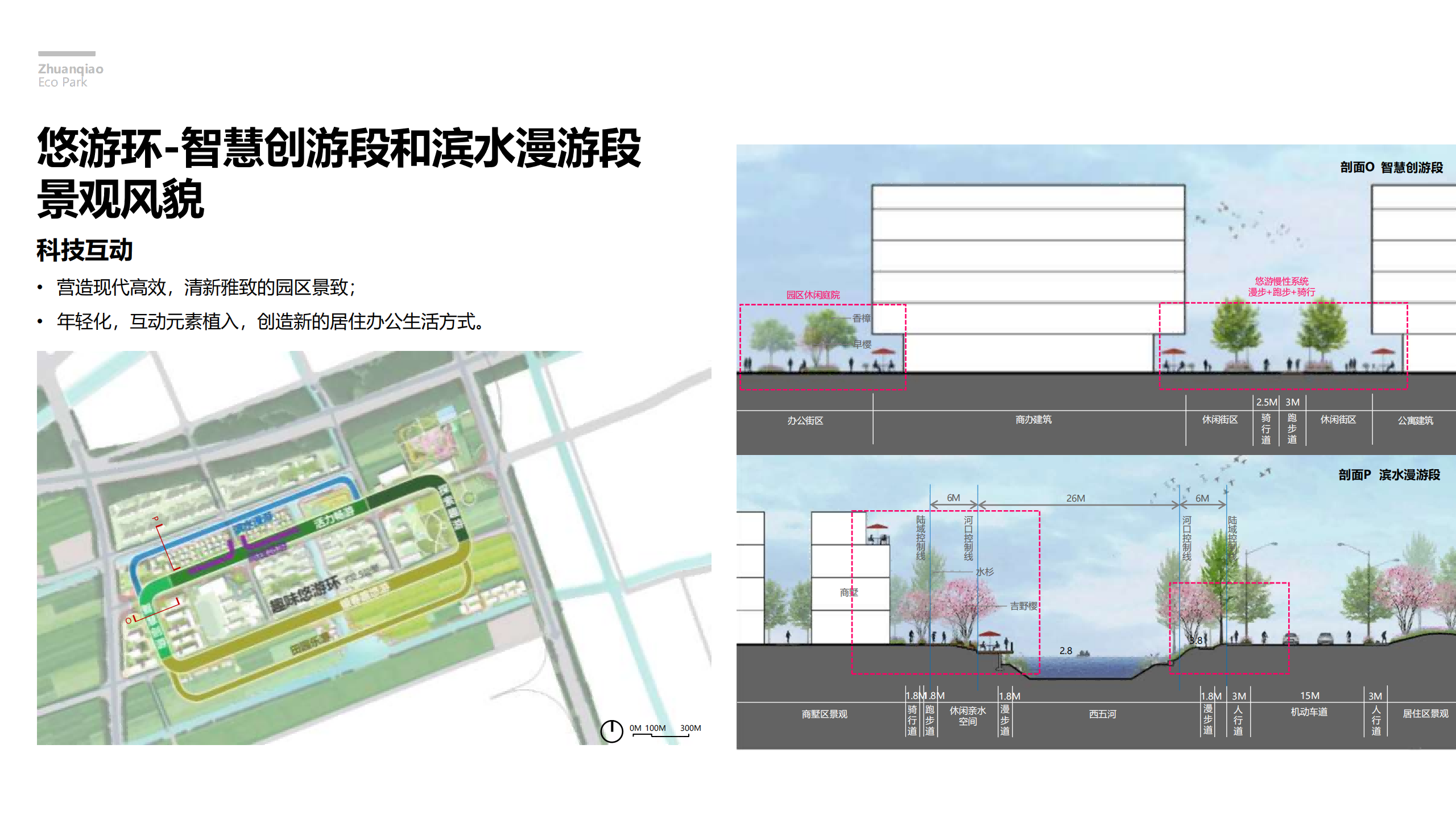Click the red section marker O on the map
This screenshot has width=1456, height=819.
point(129,620)
